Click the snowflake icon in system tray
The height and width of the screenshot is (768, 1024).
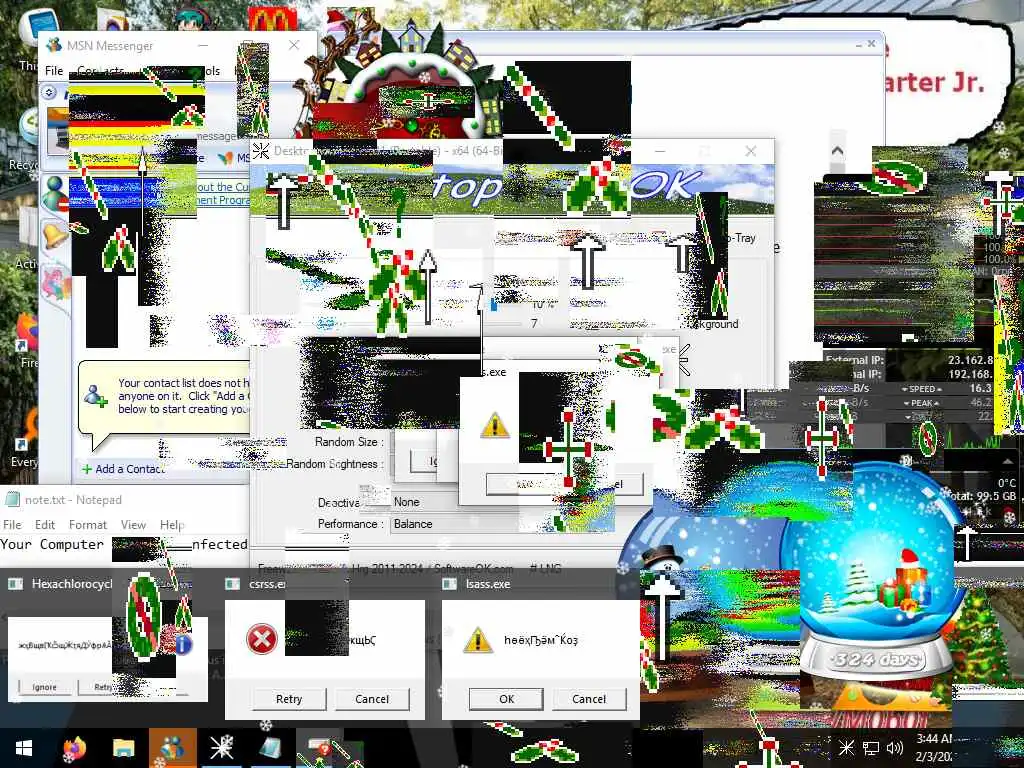click(x=846, y=748)
